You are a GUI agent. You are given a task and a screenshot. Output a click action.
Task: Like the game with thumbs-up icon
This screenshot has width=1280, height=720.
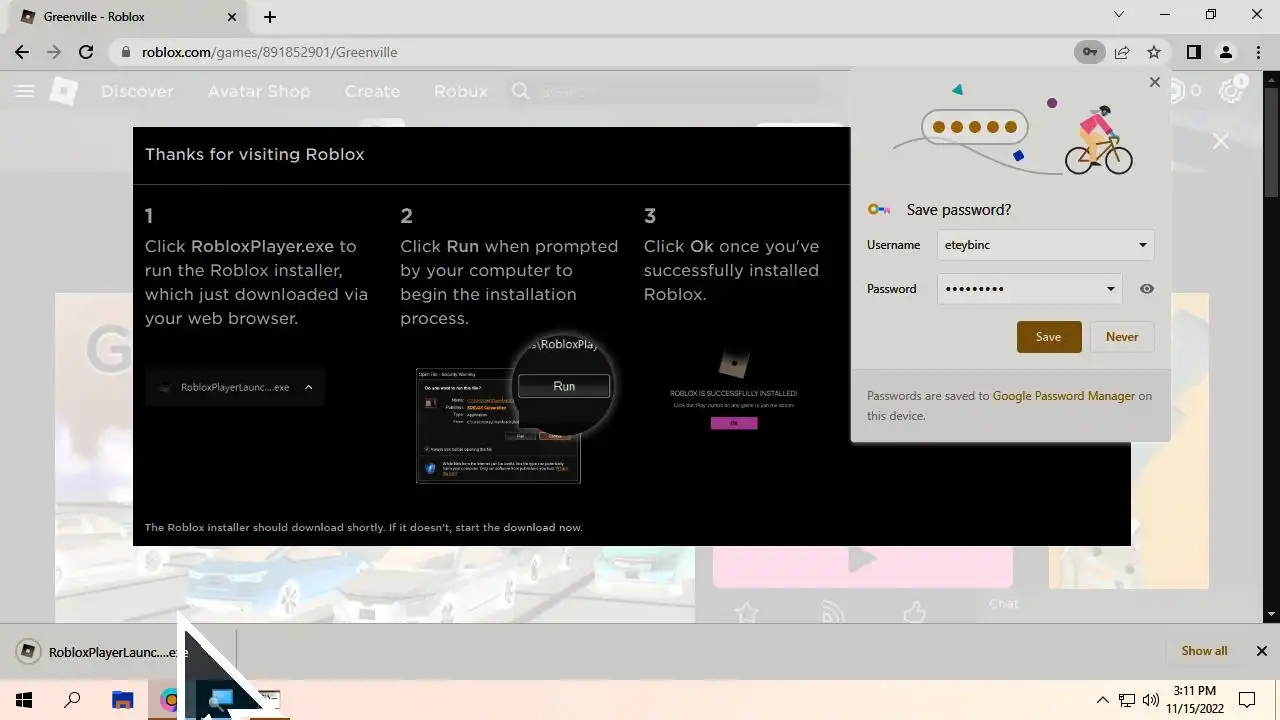click(x=915, y=611)
